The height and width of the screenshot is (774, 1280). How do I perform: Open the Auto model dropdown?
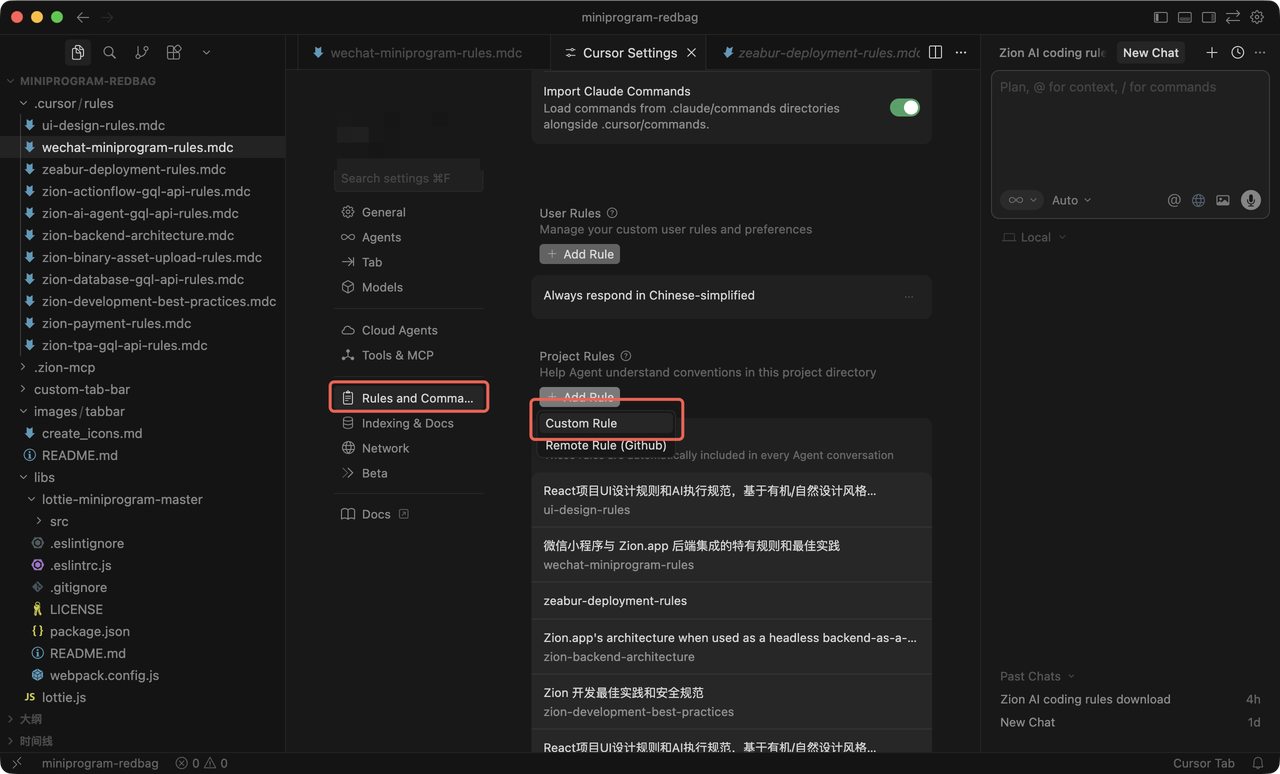[1071, 200]
